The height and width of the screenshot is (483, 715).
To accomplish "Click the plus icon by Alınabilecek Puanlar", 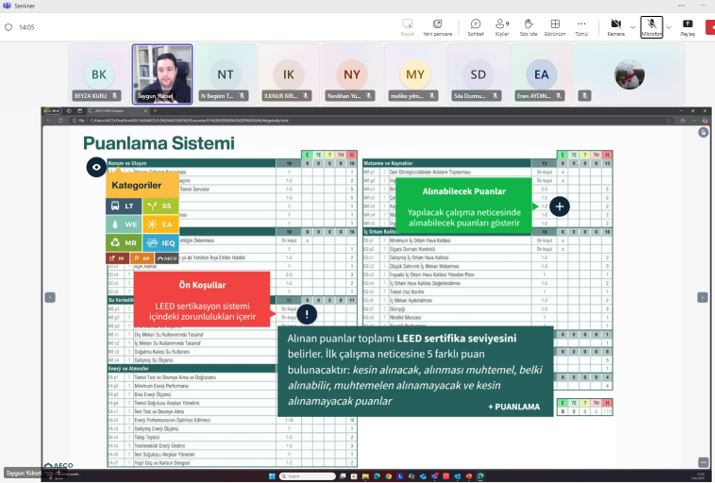I will [x=560, y=207].
